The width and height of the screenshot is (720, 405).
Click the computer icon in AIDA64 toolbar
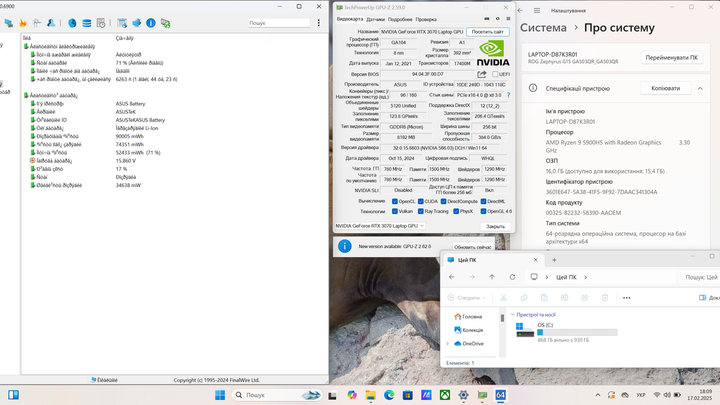pos(9,23)
